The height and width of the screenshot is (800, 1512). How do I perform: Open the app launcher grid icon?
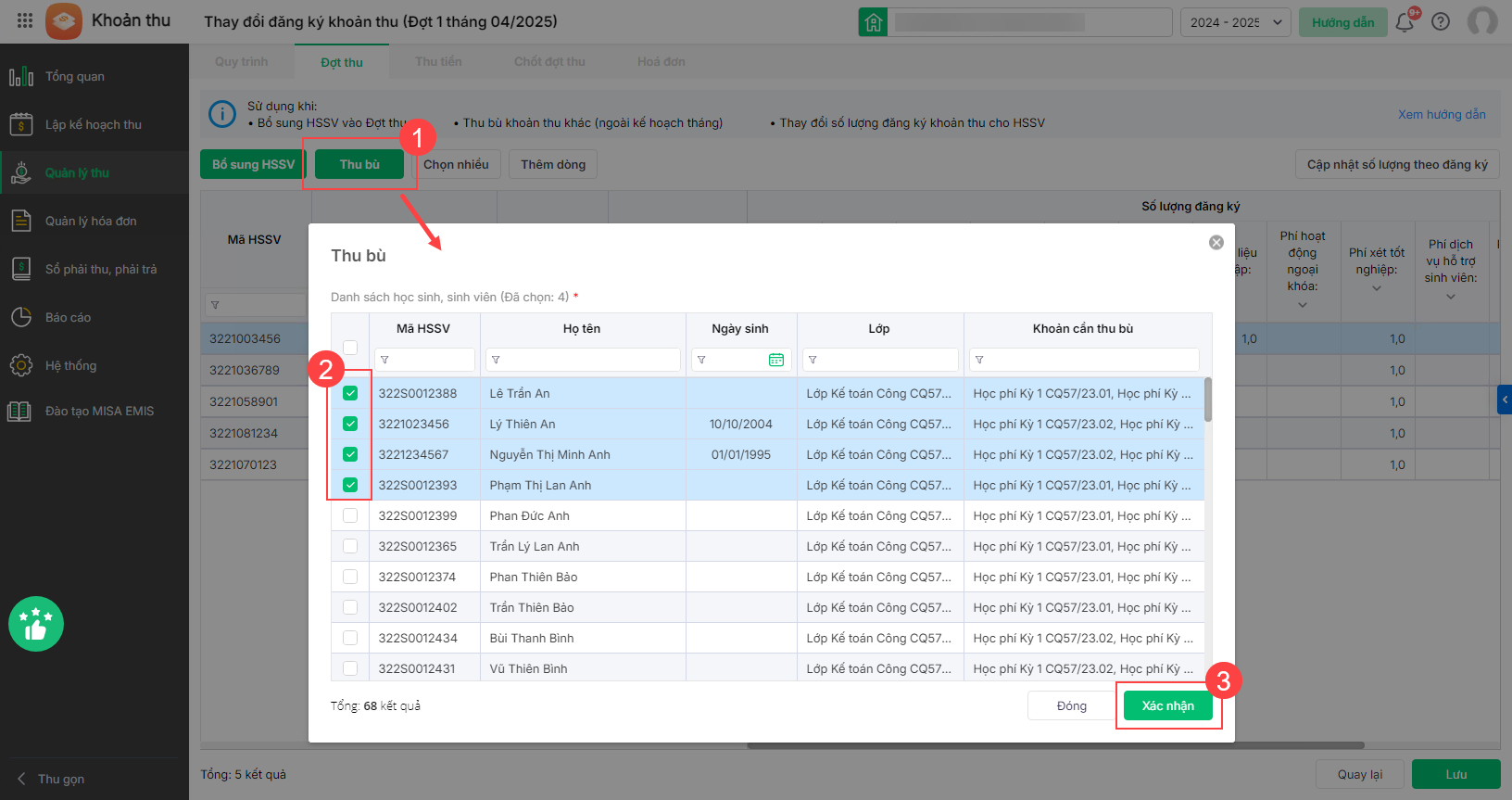(25, 20)
